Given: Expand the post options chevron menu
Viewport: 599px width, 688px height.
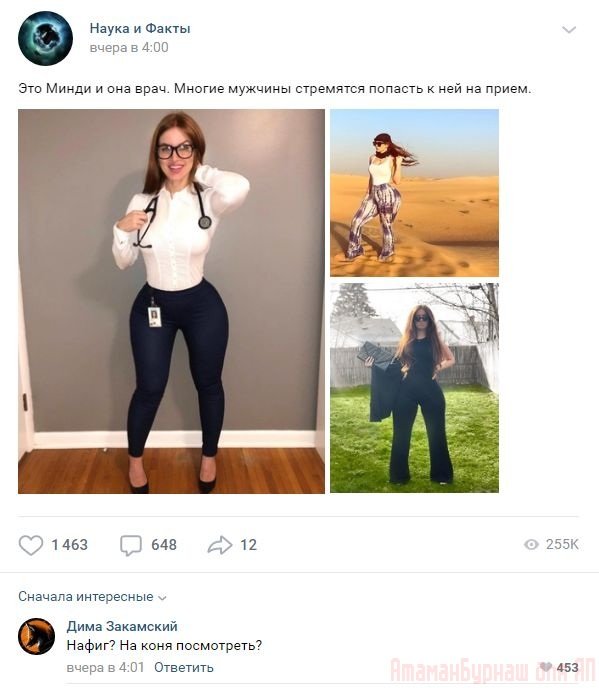Looking at the screenshot, I should (x=569, y=30).
